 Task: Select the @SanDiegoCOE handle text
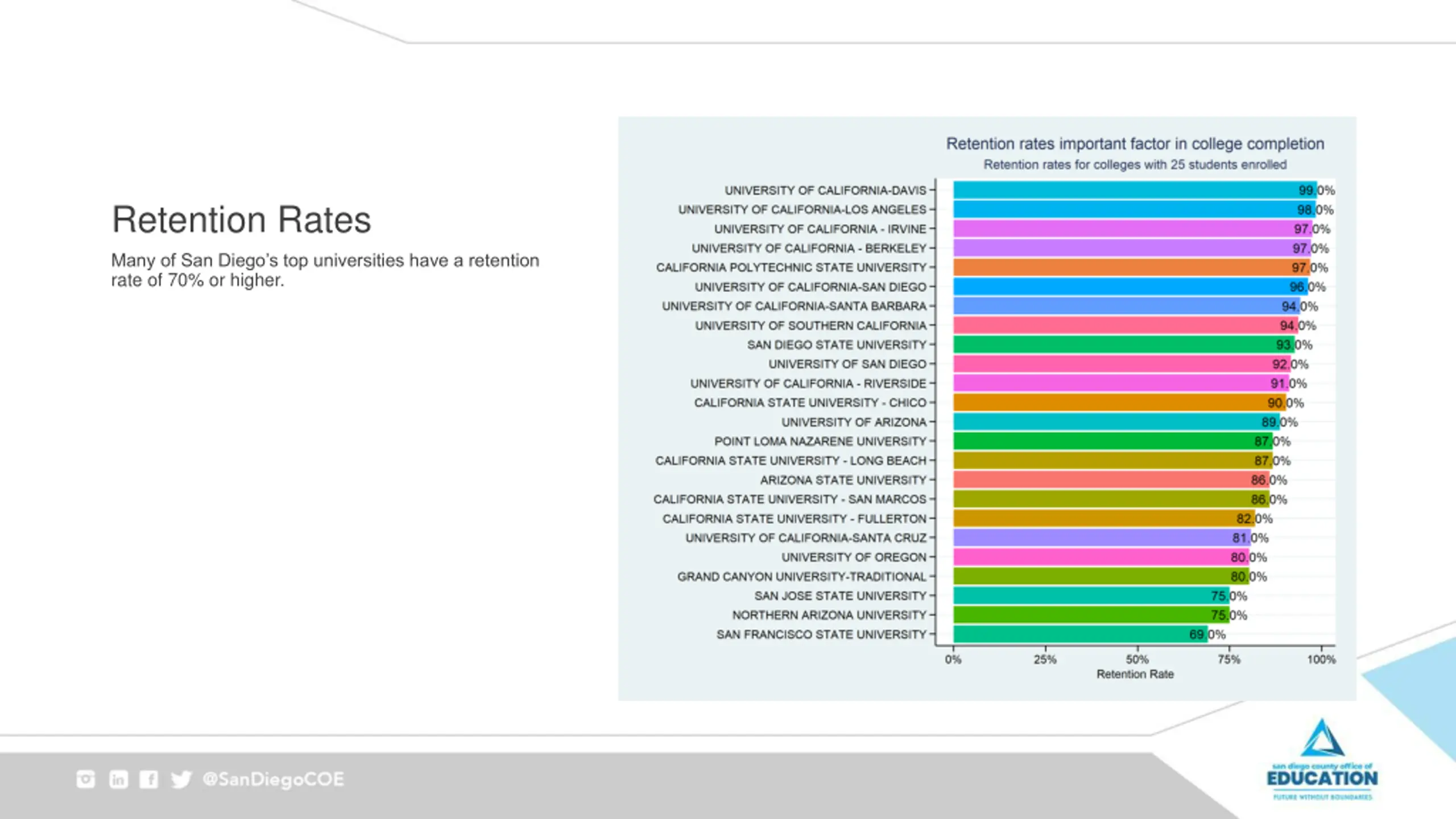tap(274, 779)
